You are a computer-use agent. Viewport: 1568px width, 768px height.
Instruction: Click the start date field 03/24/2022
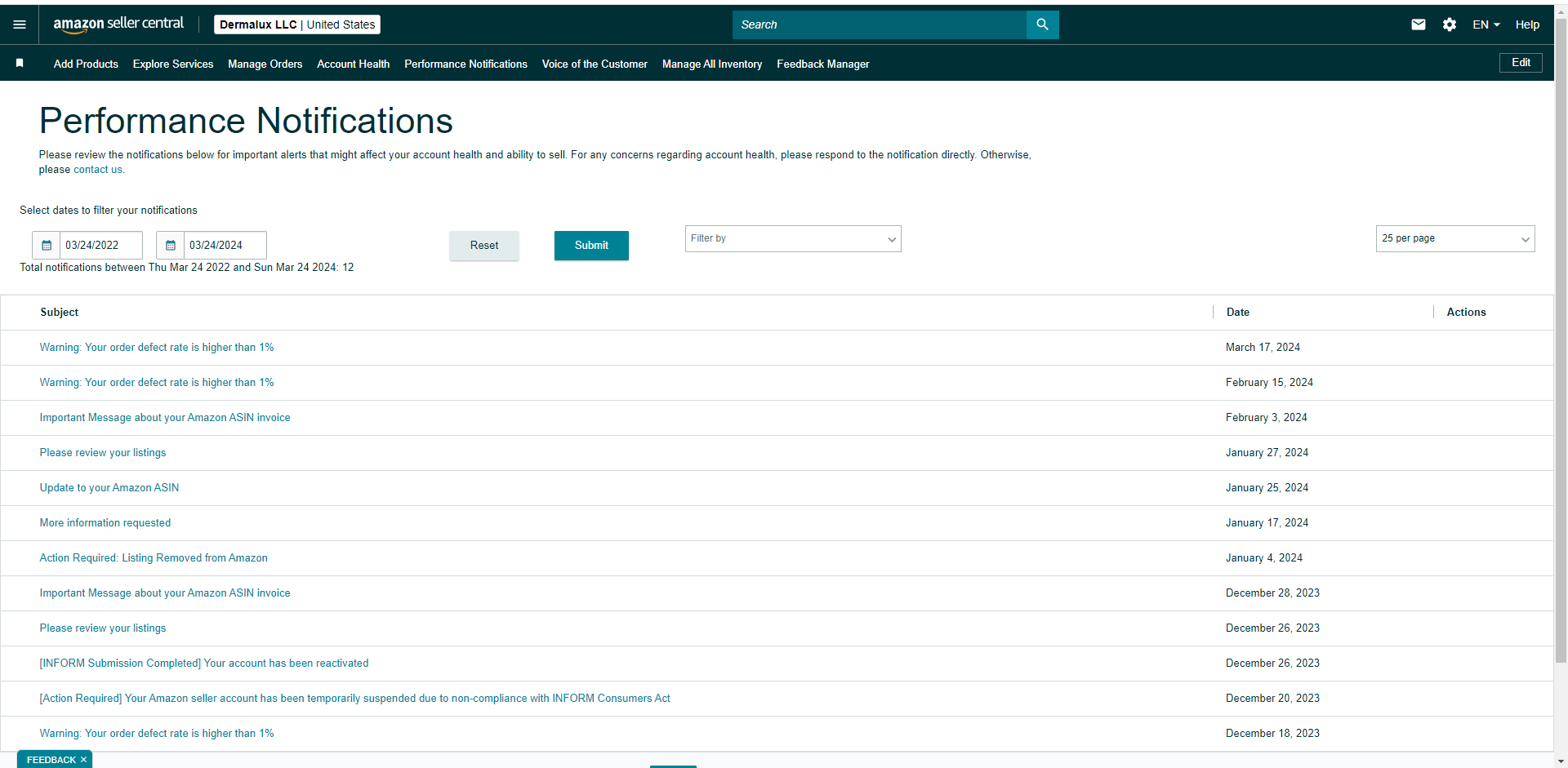(101, 245)
